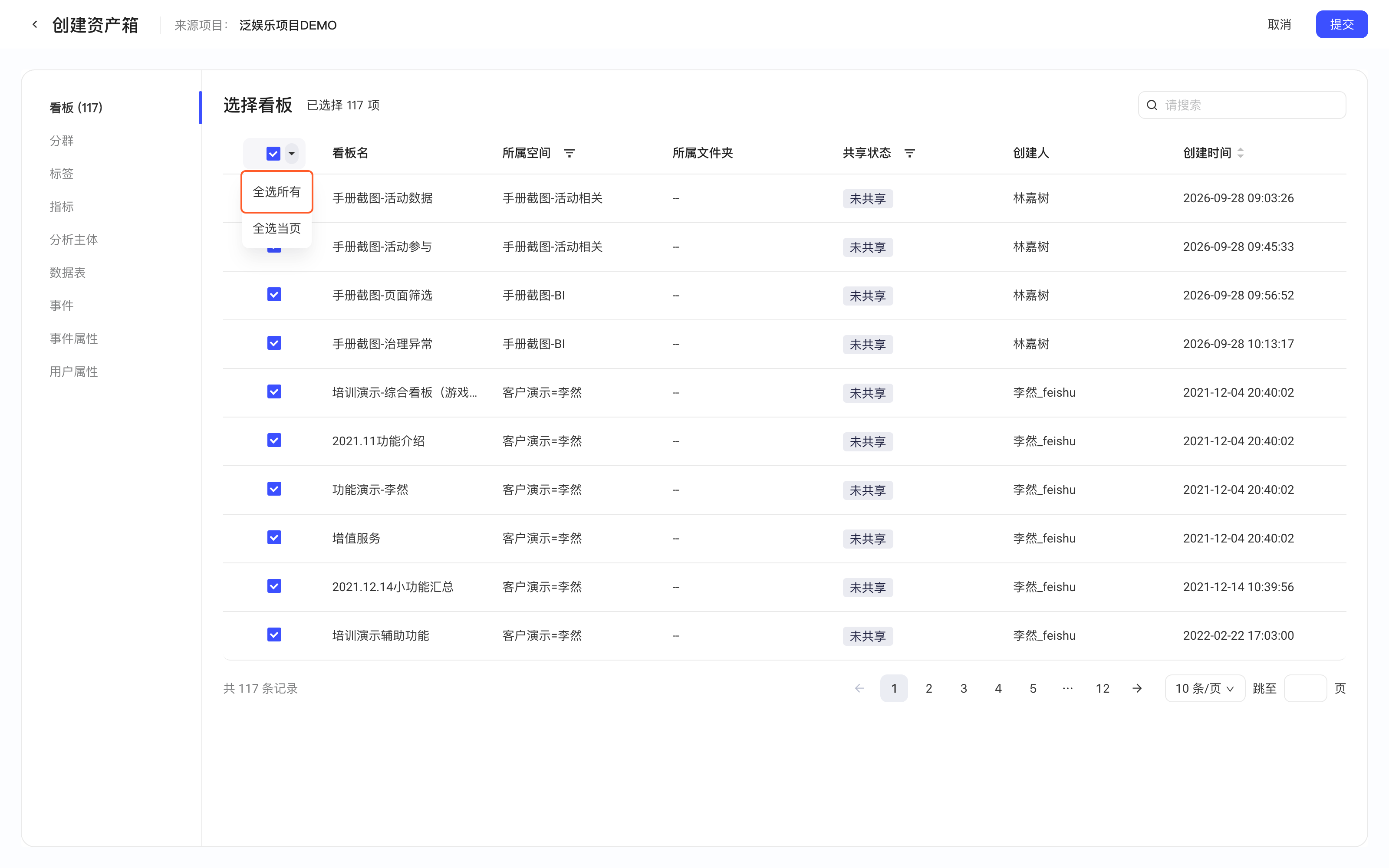Click the 提交 button
1389x868 pixels.
click(1341, 25)
